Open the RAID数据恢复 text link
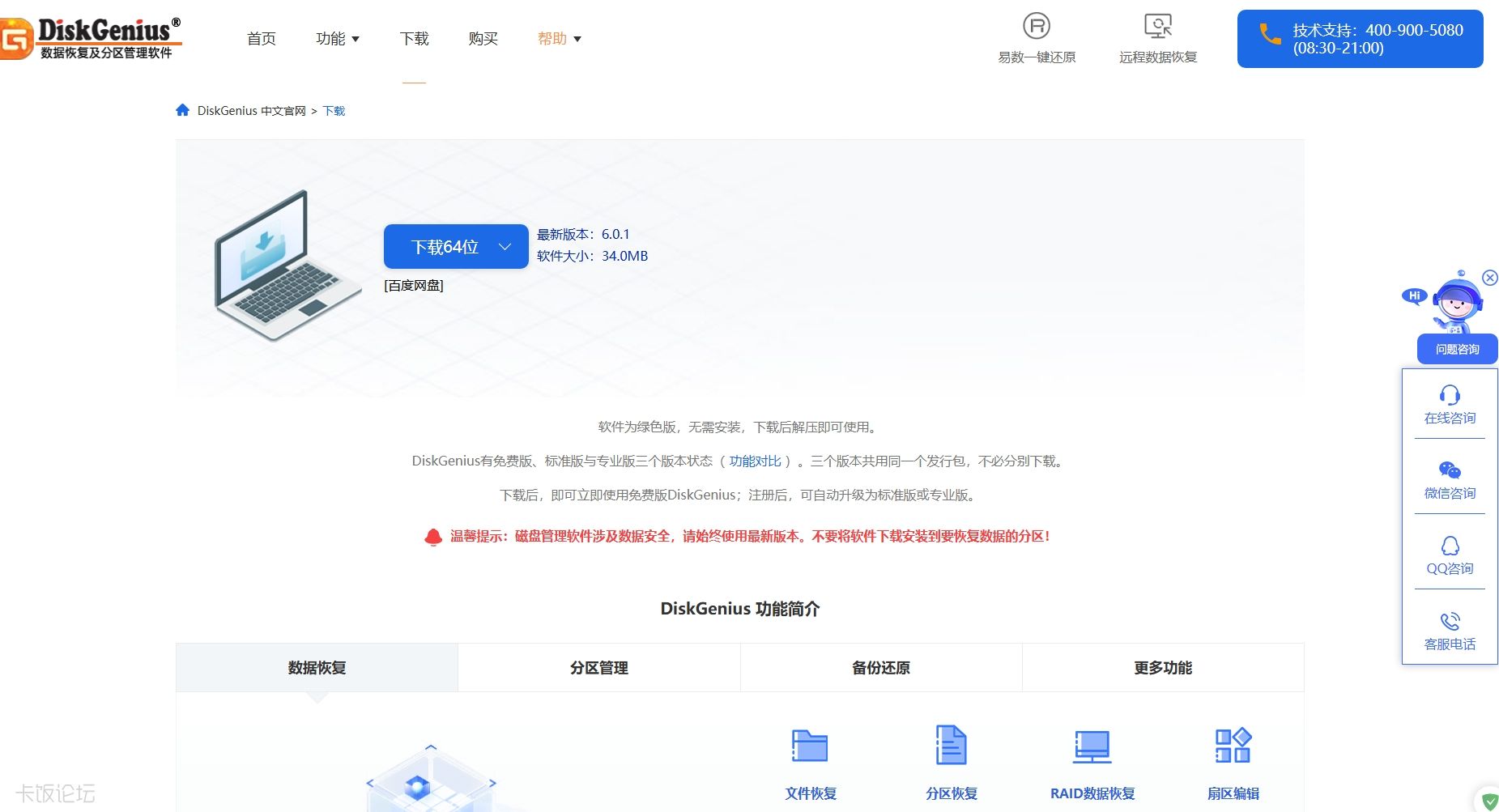The height and width of the screenshot is (812, 1499). tap(1092, 793)
